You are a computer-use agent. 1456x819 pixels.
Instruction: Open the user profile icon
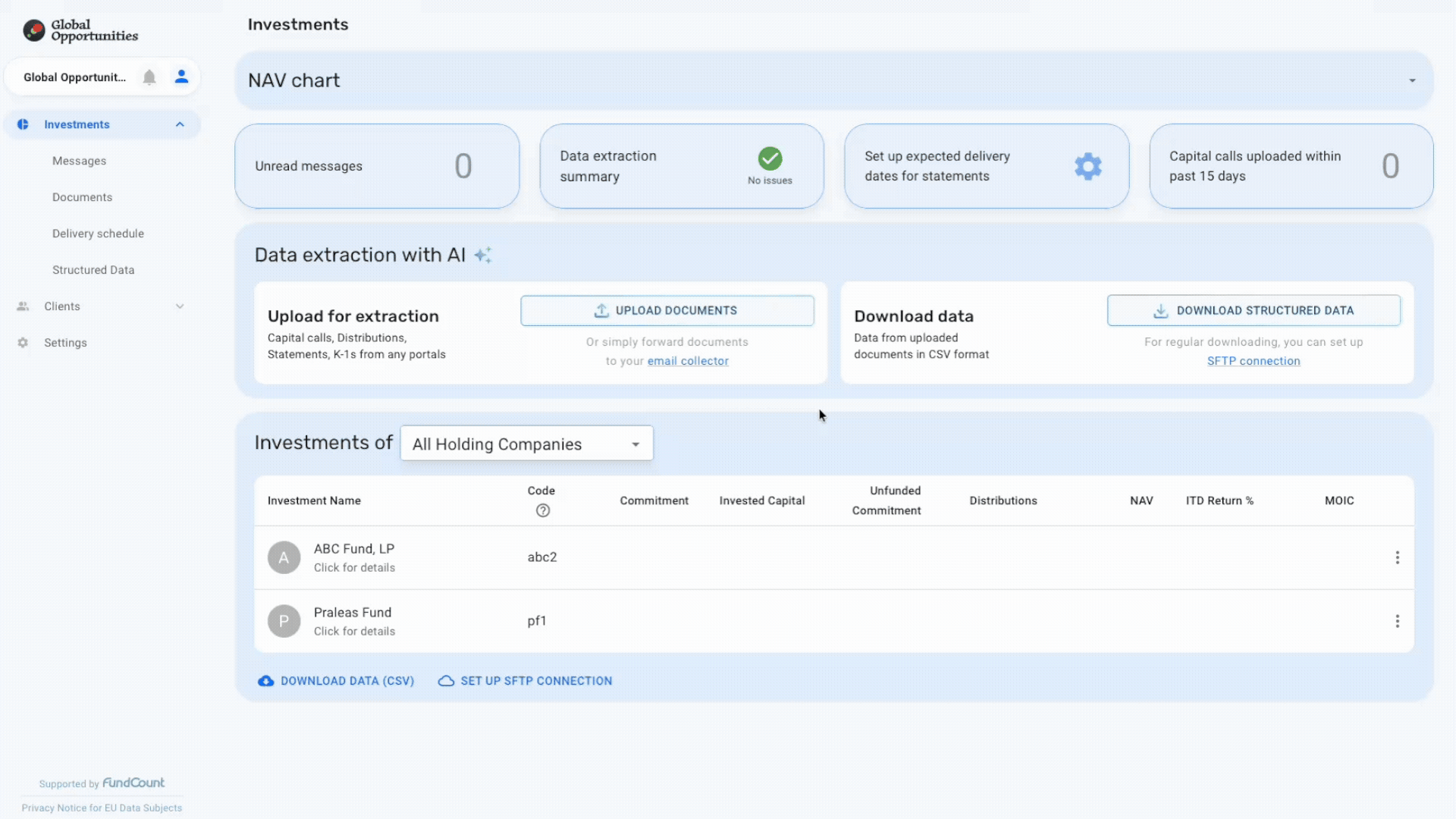coord(181,77)
